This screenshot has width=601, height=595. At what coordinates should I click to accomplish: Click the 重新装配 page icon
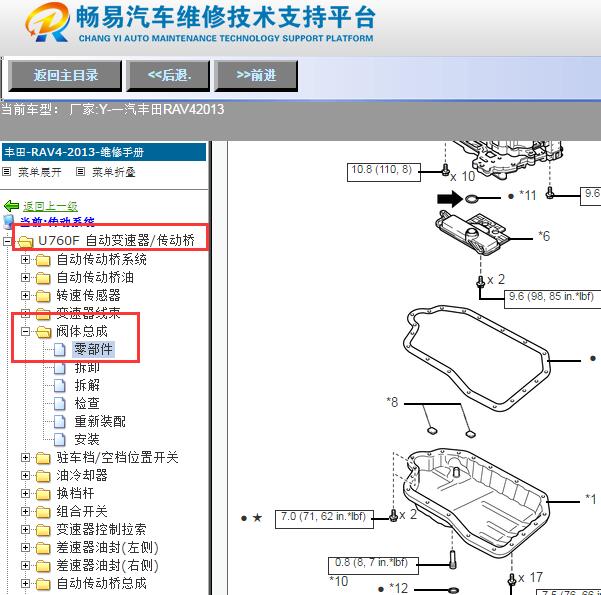(x=59, y=422)
